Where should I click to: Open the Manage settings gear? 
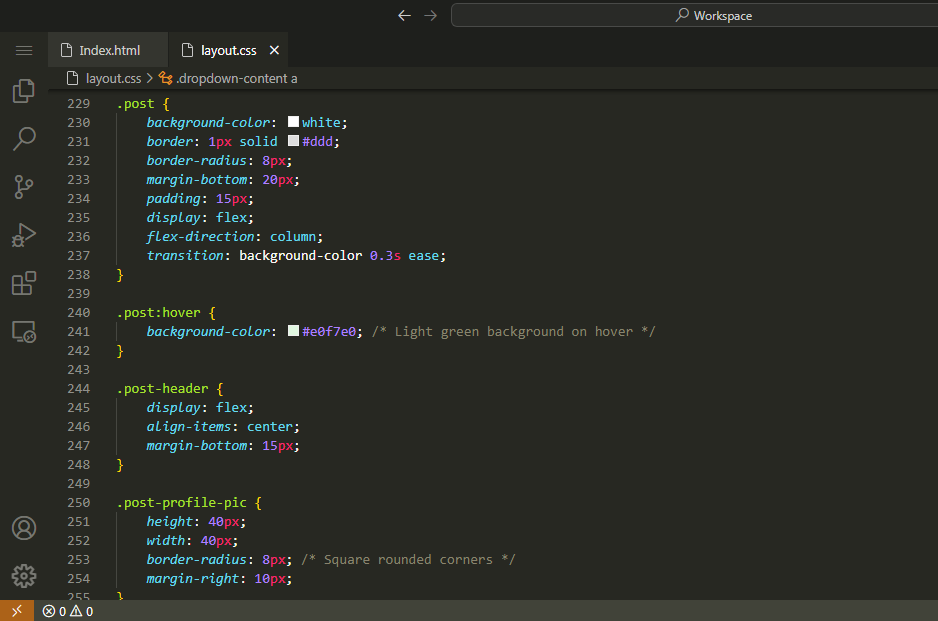(x=24, y=576)
